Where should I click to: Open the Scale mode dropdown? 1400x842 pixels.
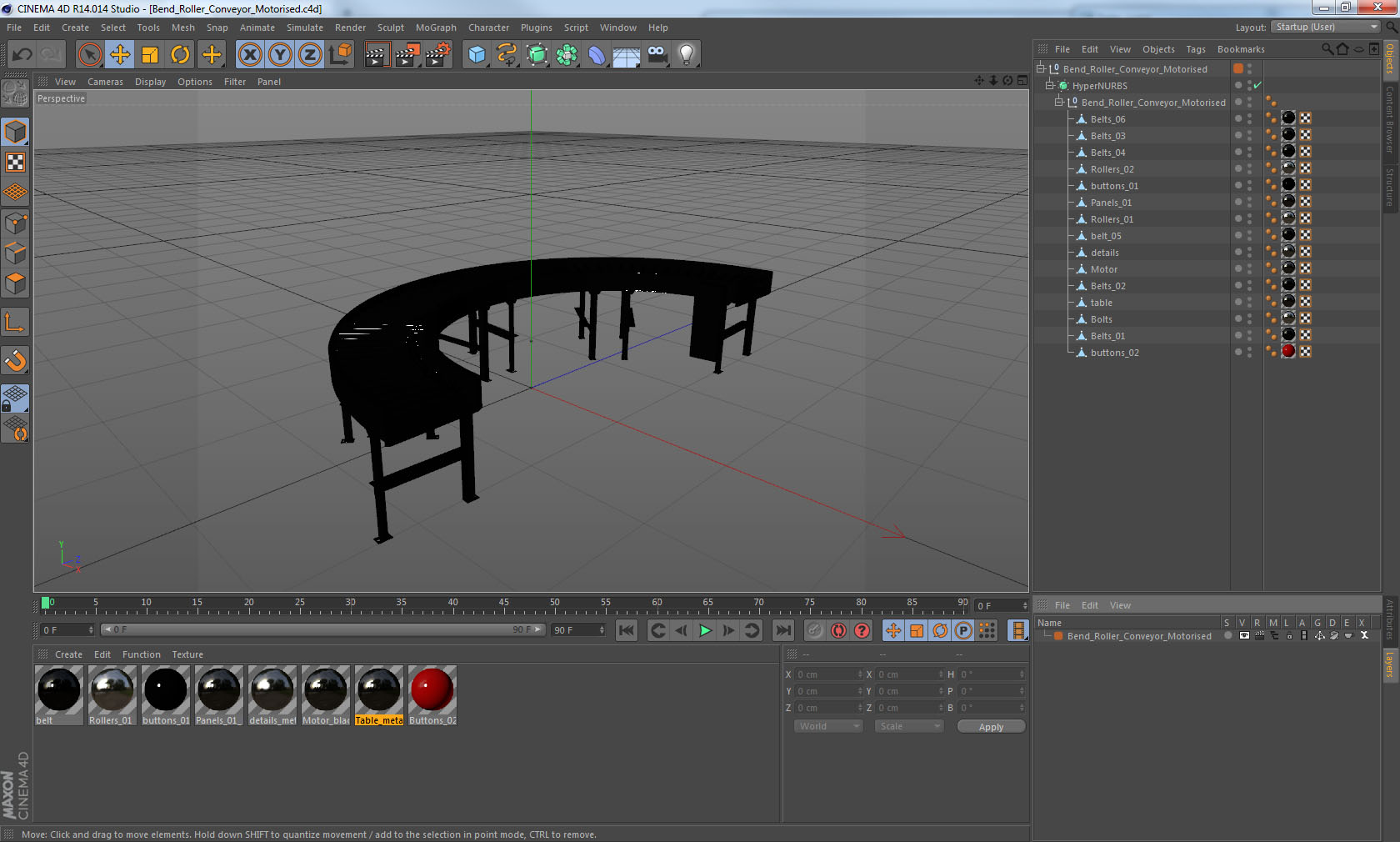909,726
